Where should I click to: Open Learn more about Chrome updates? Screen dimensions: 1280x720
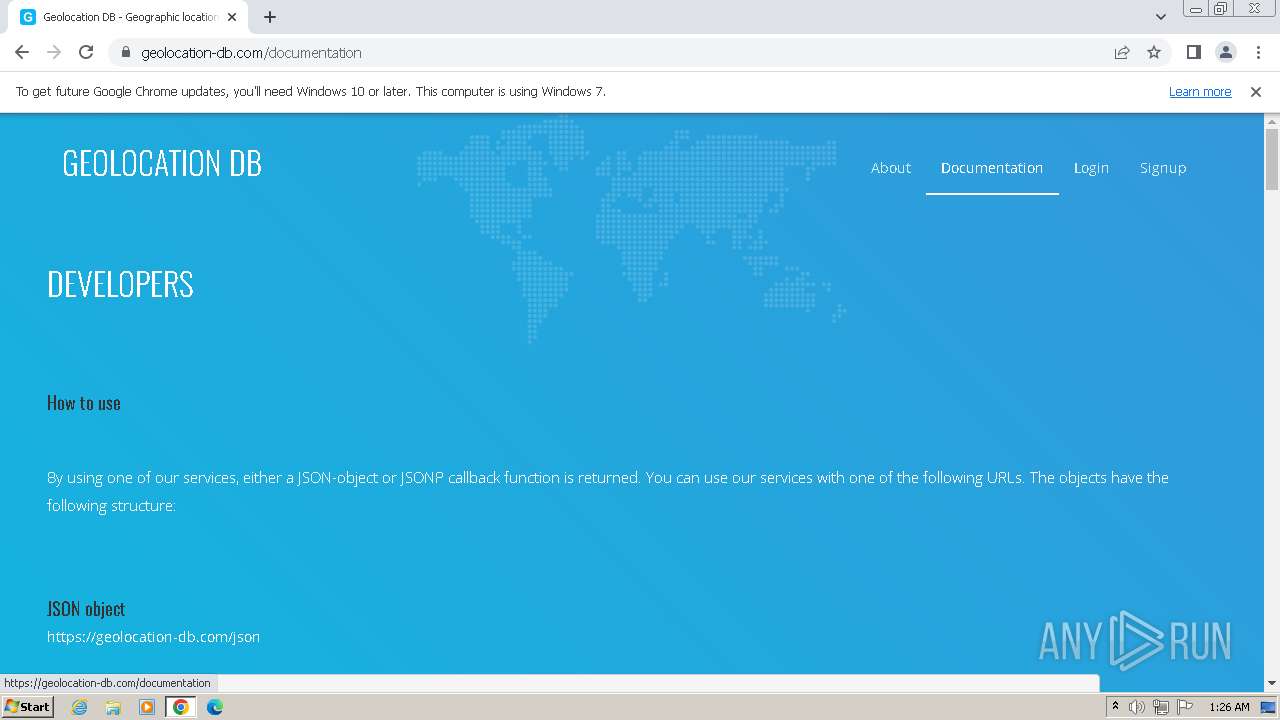click(x=1200, y=91)
